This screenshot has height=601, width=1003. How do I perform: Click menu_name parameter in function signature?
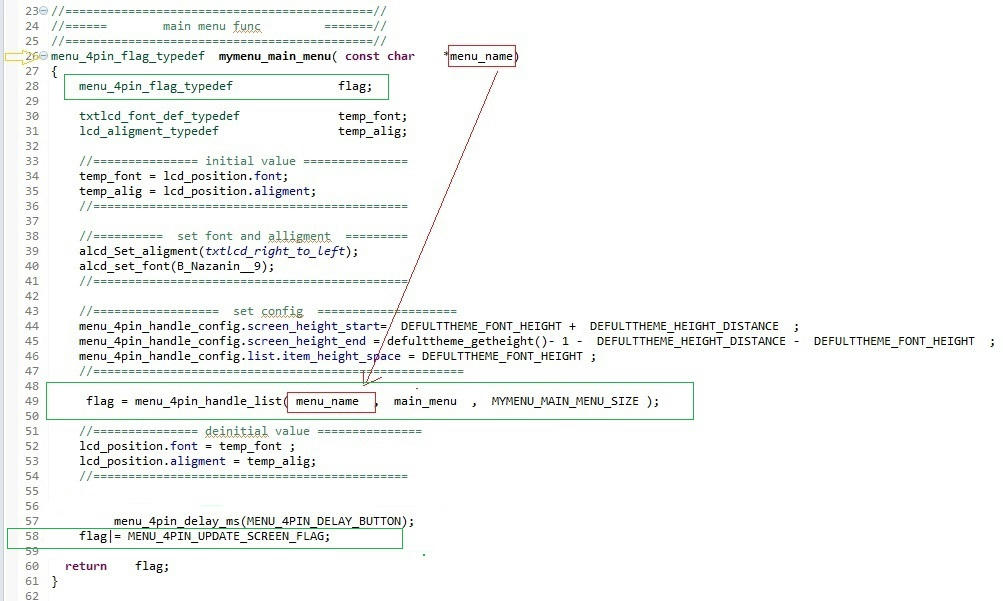[x=481, y=56]
